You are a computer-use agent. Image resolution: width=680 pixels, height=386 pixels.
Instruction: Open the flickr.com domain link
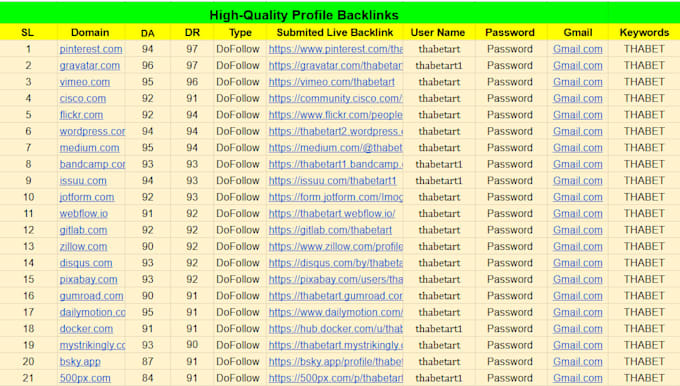click(x=81, y=115)
